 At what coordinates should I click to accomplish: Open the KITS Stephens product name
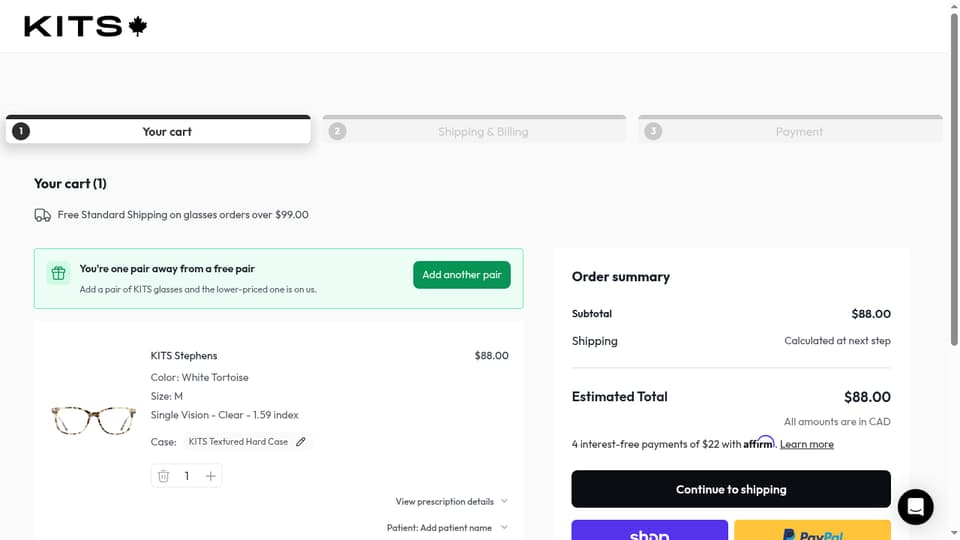(x=184, y=356)
